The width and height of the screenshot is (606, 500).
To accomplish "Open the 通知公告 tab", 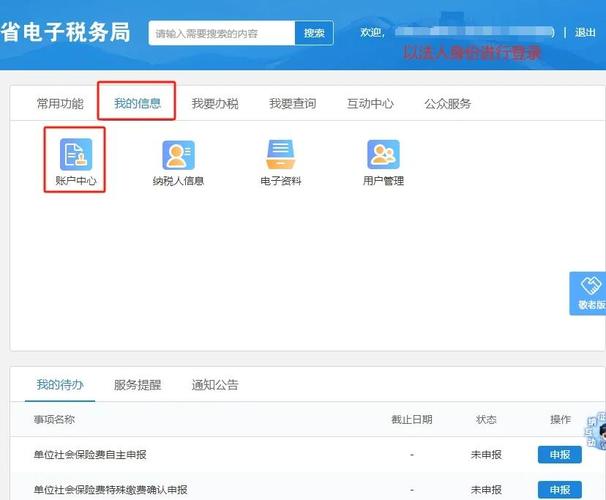I will [x=215, y=385].
